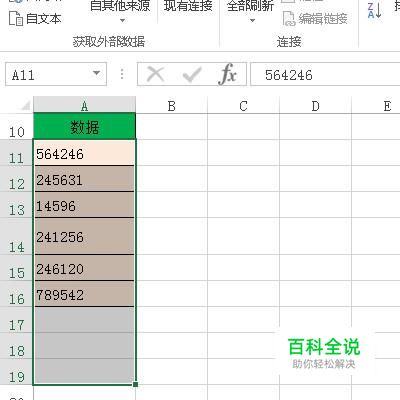
Task: Open the 全部刷新 dropdown arrow
Action: click(x=252, y=21)
